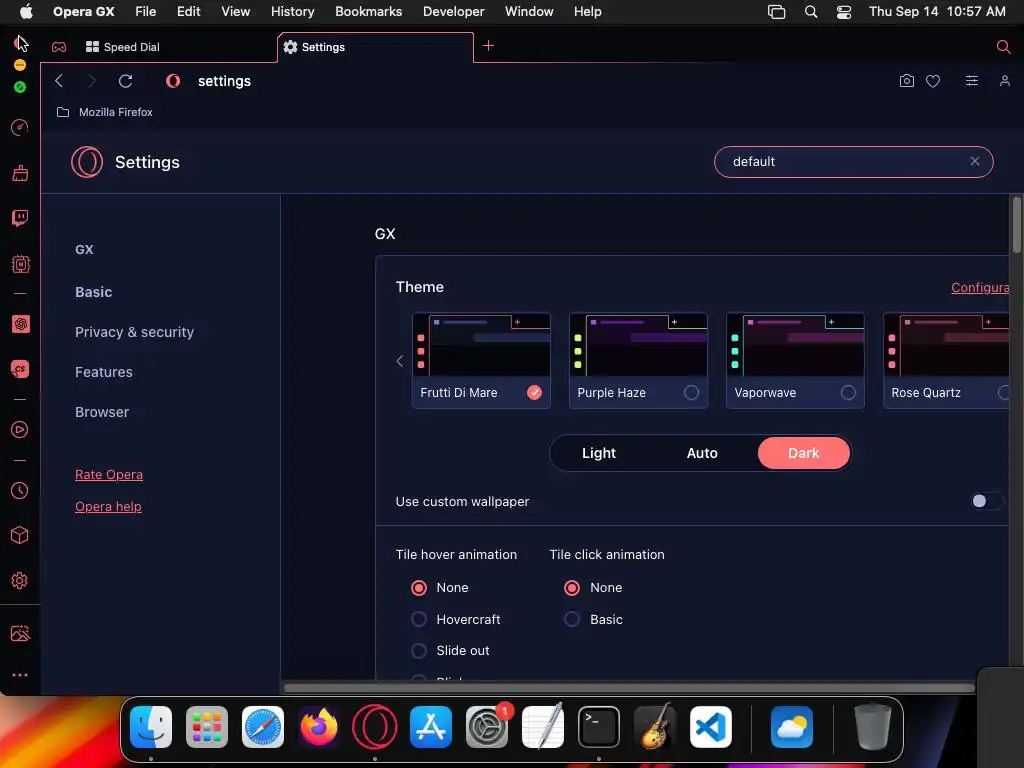Screen dimensions: 1024x768
Task: Open the profile account icon
Action: click(1004, 80)
